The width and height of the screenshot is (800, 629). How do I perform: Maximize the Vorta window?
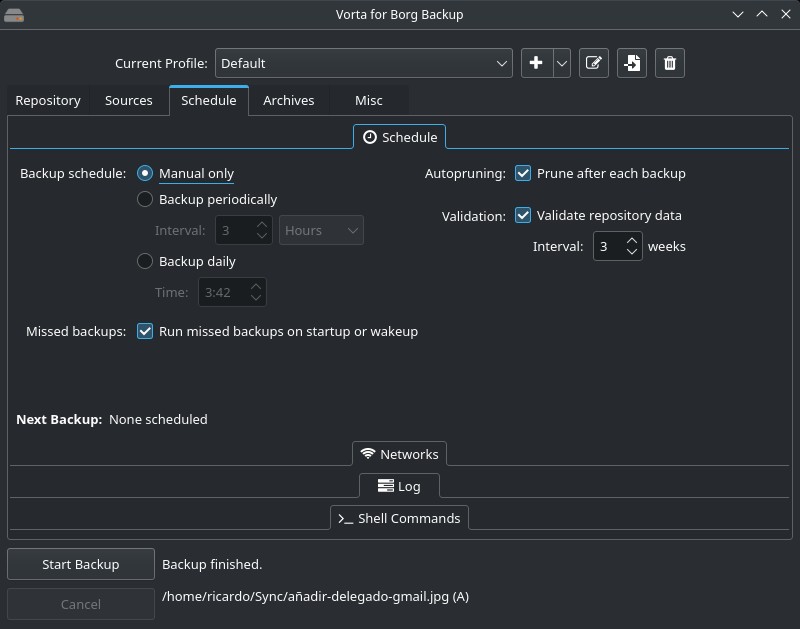pyautogui.click(x=762, y=14)
